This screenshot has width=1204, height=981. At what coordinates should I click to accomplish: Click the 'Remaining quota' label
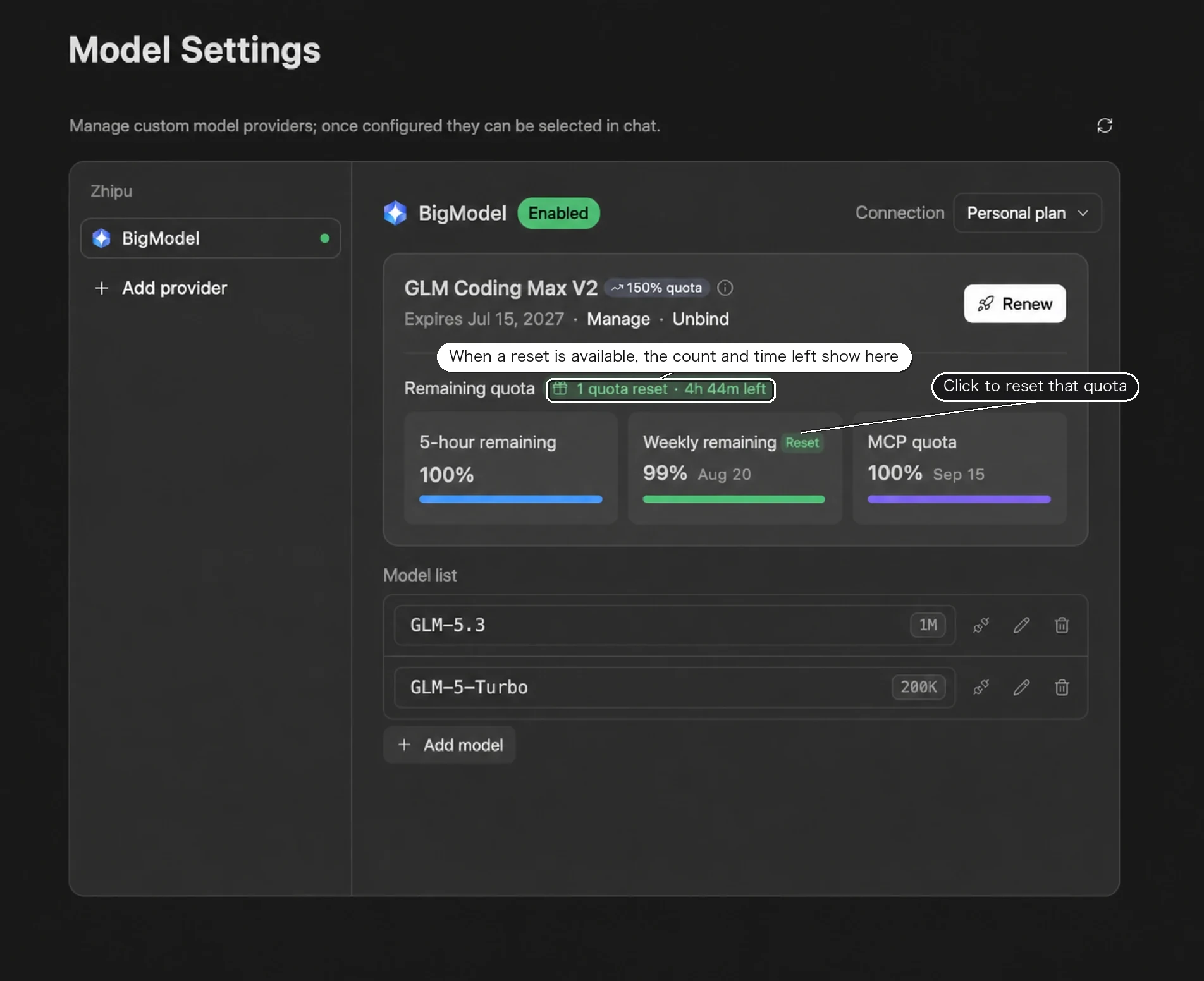(x=469, y=389)
